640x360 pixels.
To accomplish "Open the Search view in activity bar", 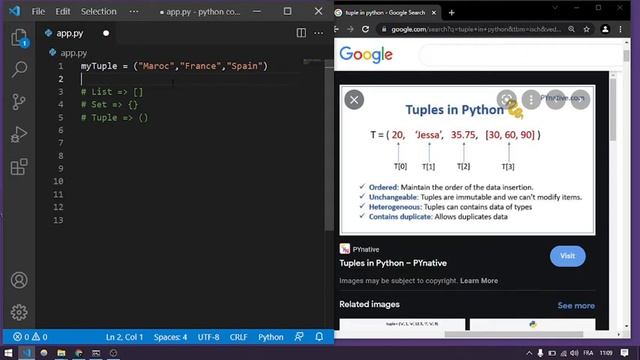I will (x=19, y=69).
